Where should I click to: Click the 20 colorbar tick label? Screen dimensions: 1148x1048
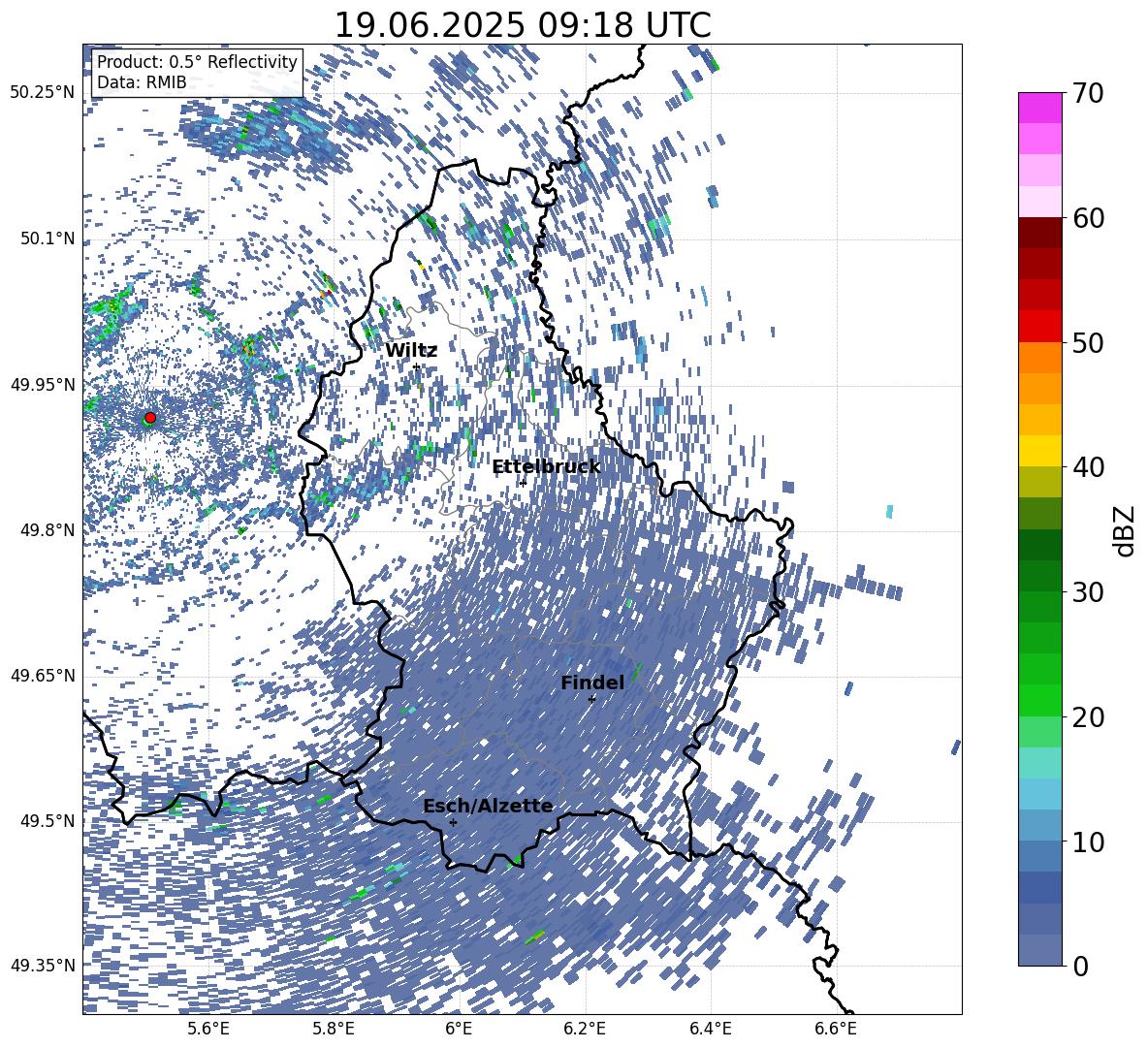(x=1088, y=716)
